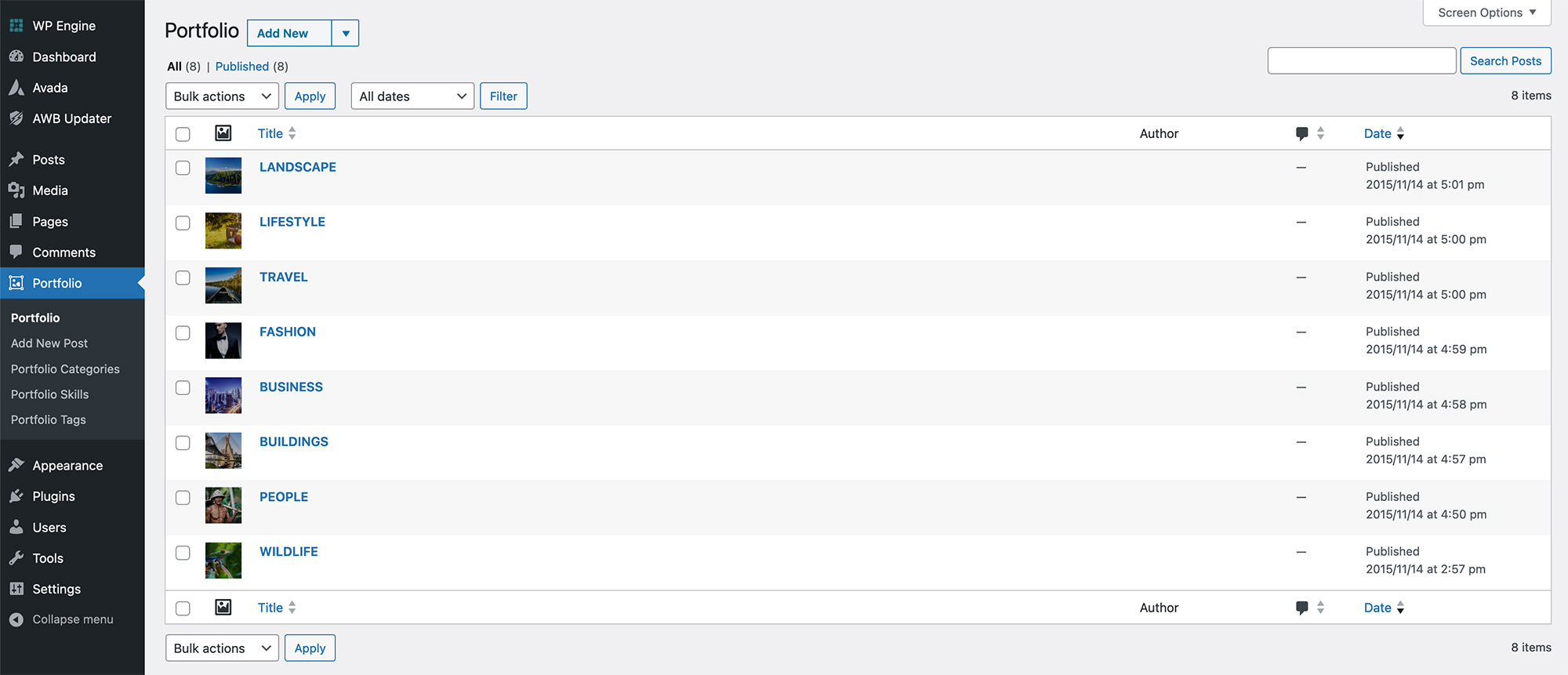Go to Appearance in the sidebar menu
Screen dimensions: 1568x675
pos(67,466)
